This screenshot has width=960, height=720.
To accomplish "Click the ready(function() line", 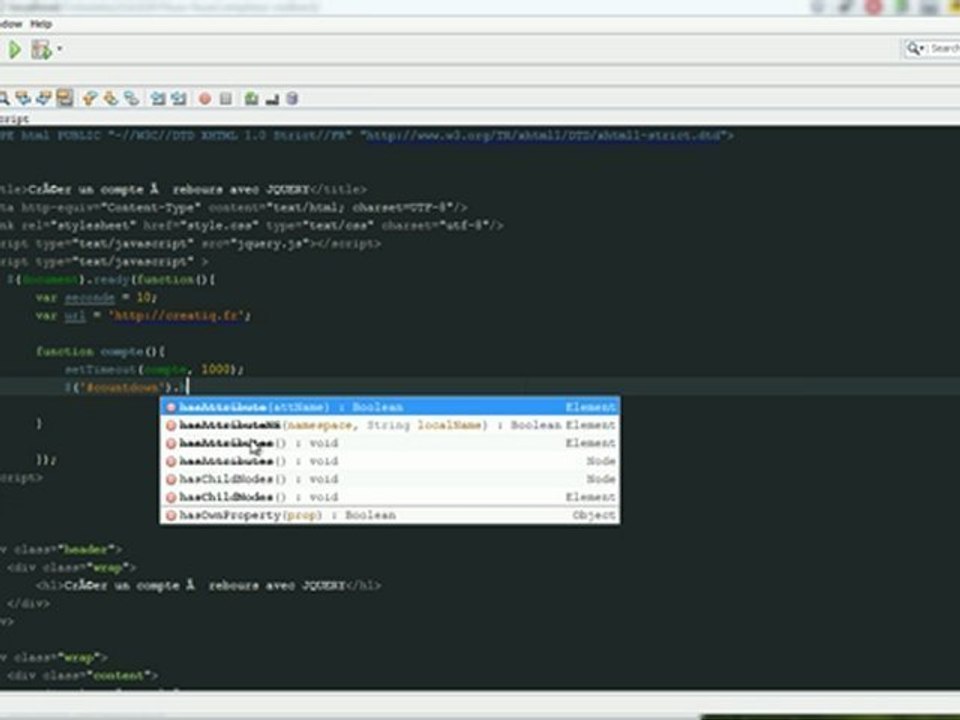I will tap(111, 280).
